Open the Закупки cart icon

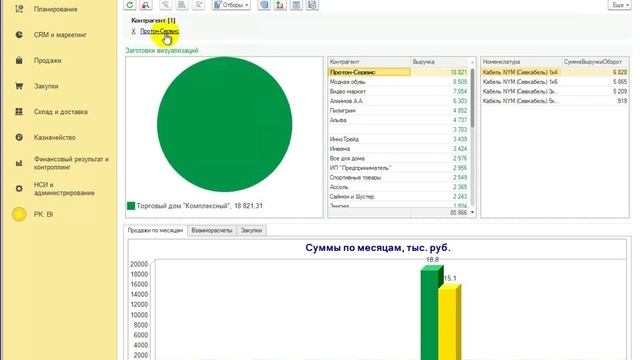pos(19,86)
